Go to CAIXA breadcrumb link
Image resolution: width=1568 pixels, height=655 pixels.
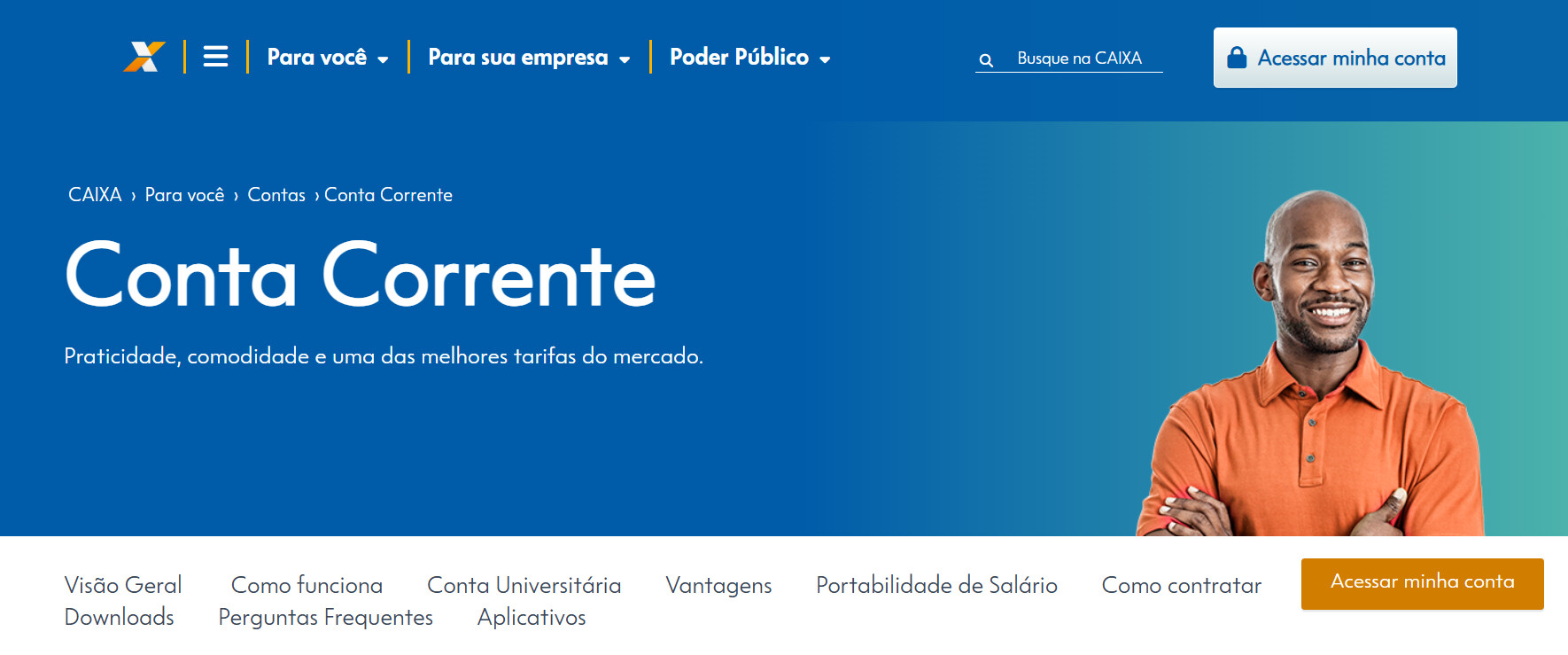tap(95, 195)
